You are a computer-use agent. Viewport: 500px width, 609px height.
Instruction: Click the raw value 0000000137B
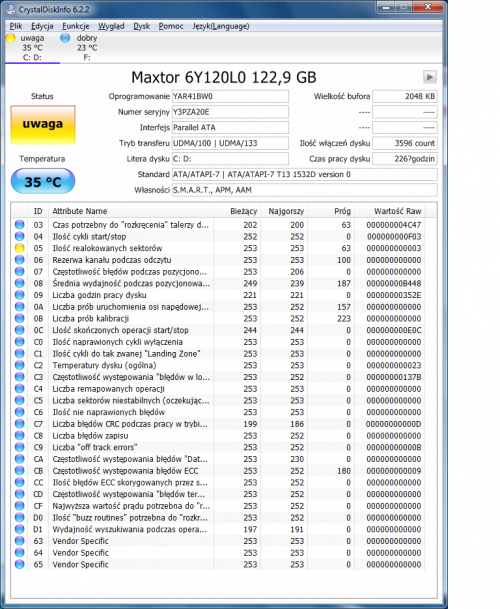tap(394, 377)
